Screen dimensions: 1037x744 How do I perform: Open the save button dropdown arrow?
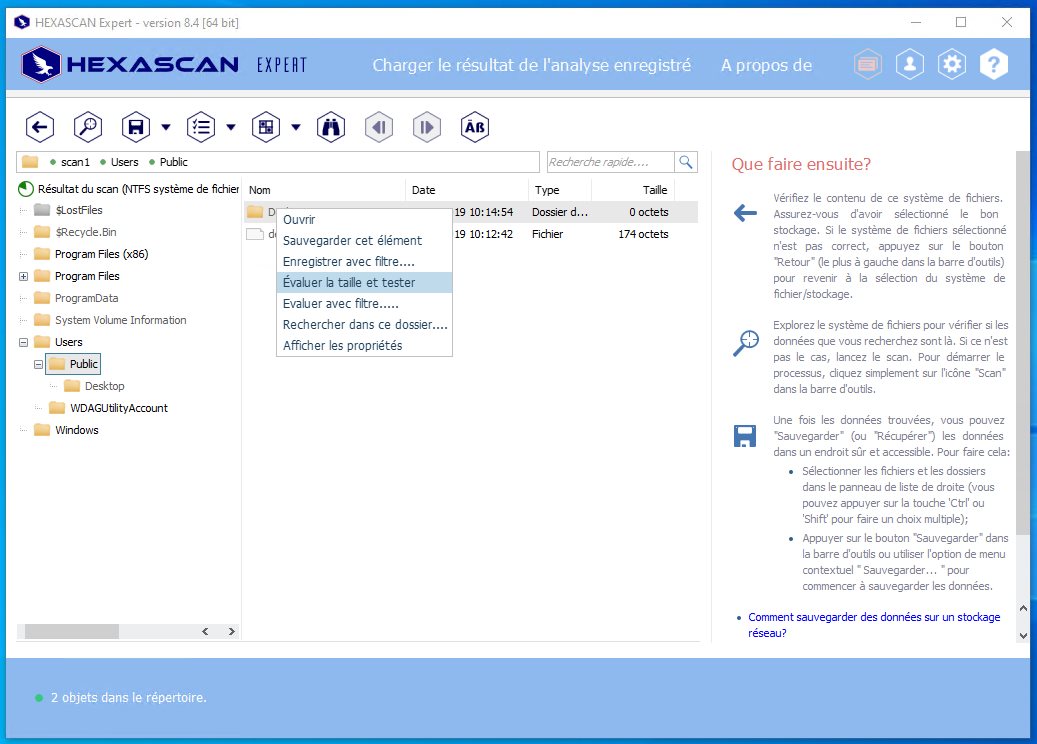(x=166, y=127)
